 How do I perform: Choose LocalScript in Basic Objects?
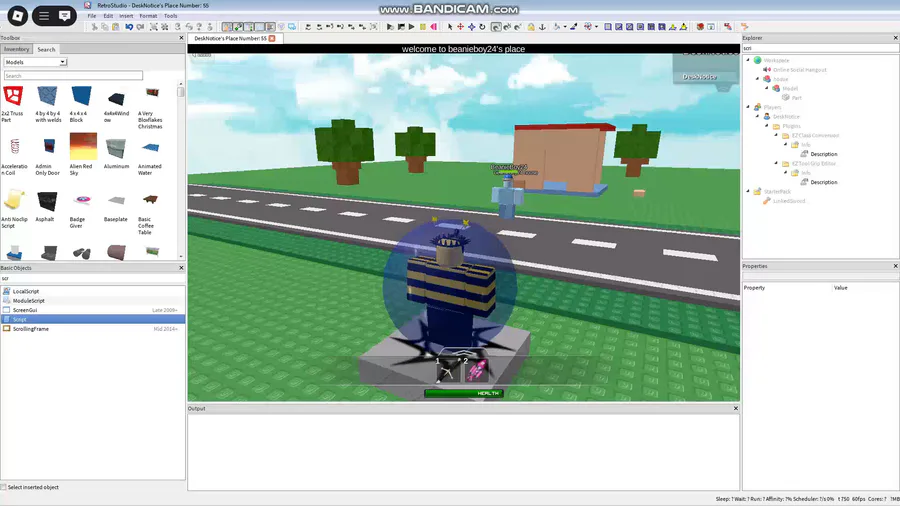click(26, 291)
